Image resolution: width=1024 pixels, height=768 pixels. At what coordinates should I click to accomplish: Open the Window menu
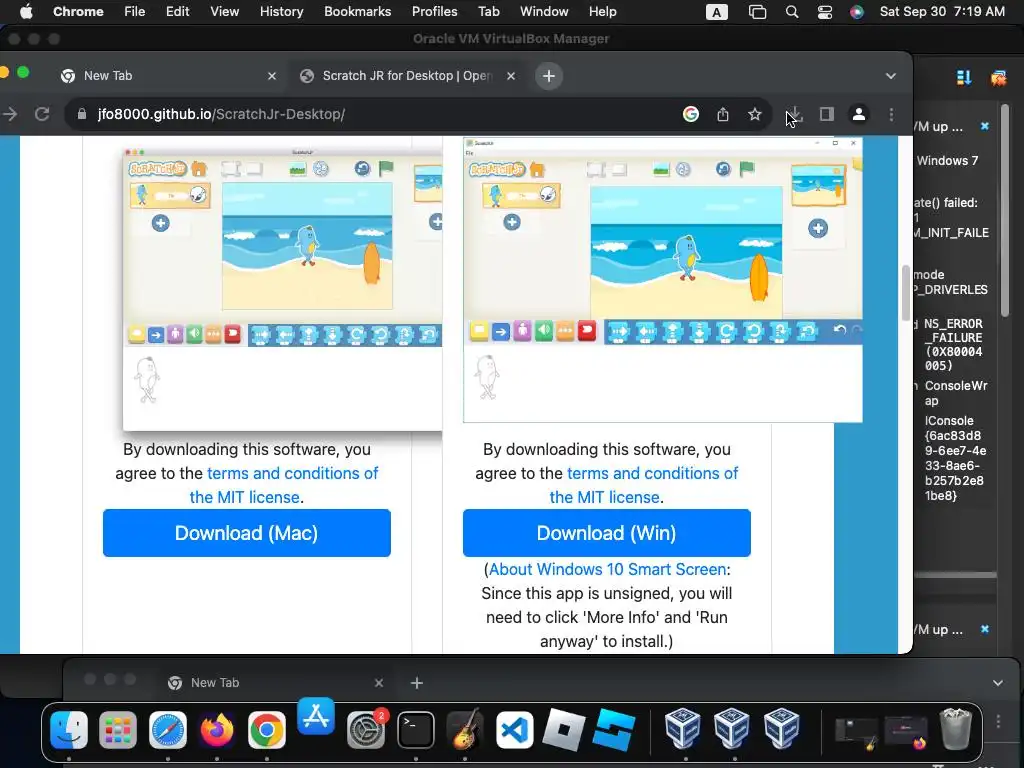click(544, 11)
